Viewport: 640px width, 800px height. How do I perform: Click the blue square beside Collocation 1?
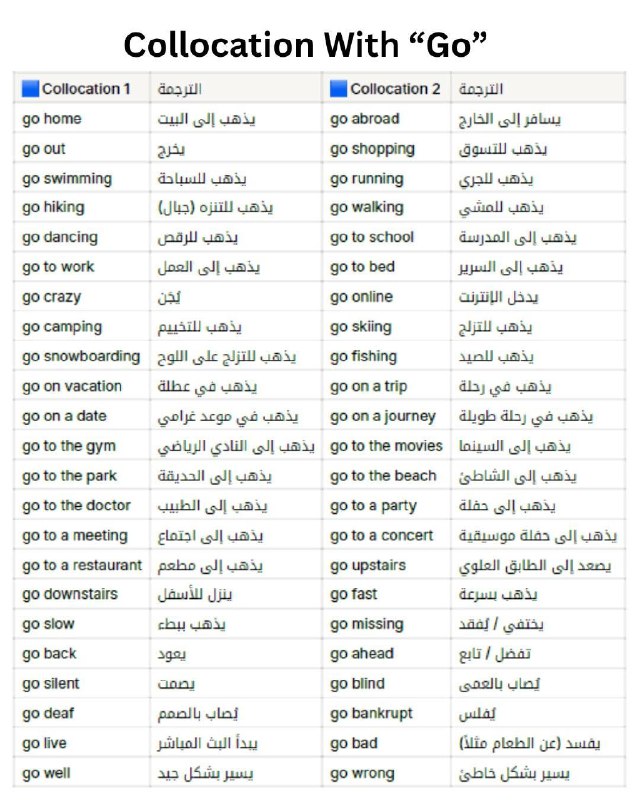click(x=30, y=89)
